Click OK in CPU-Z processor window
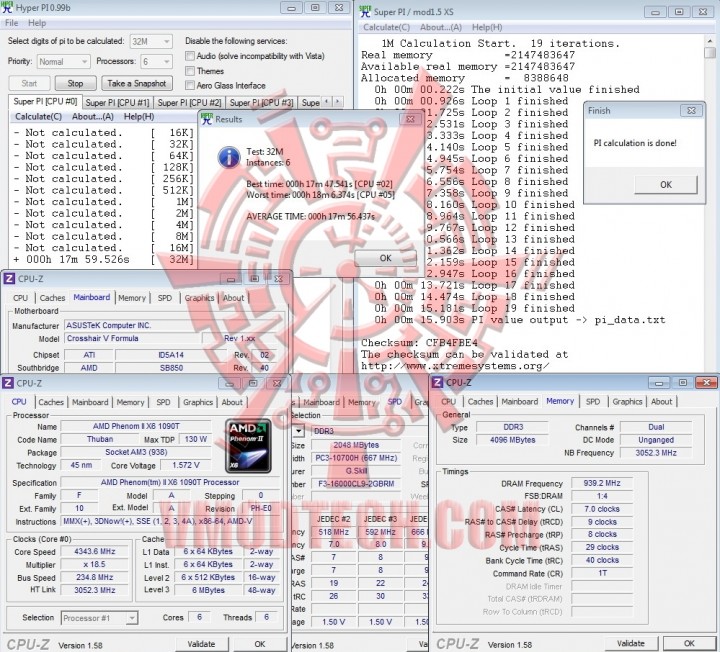The height and width of the screenshot is (652, 720). 260,644
